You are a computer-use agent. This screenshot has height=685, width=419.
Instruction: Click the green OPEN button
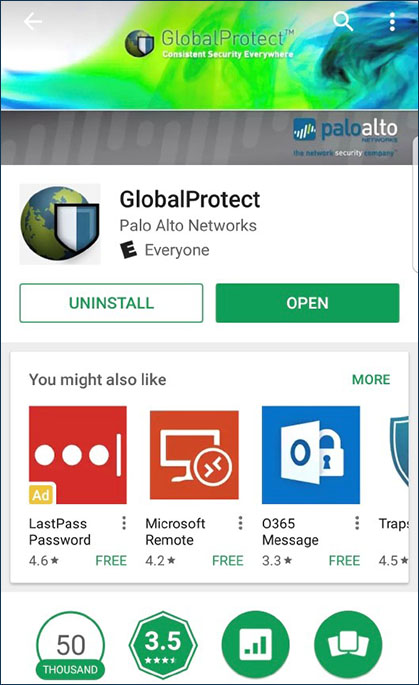(x=308, y=303)
